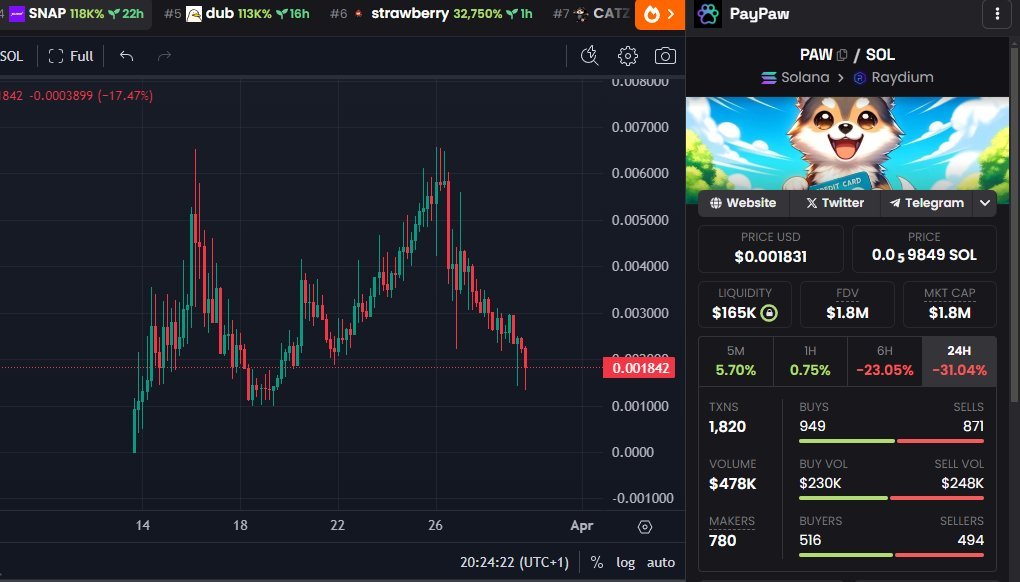Open the token Telegram link
The image size is (1020, 582).
pos(926,203)
